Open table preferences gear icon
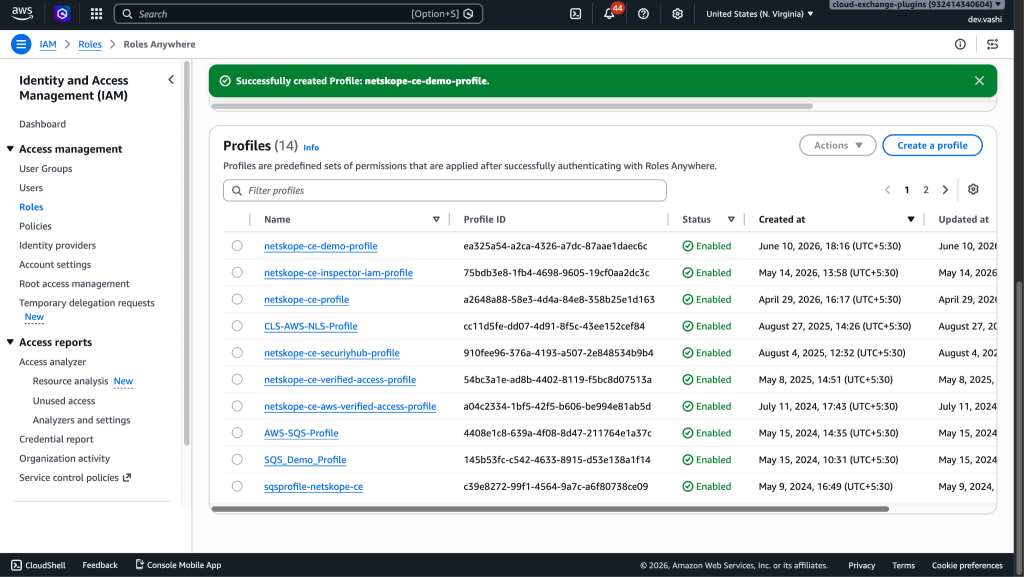1024x577 pixels. click(973, 189)
